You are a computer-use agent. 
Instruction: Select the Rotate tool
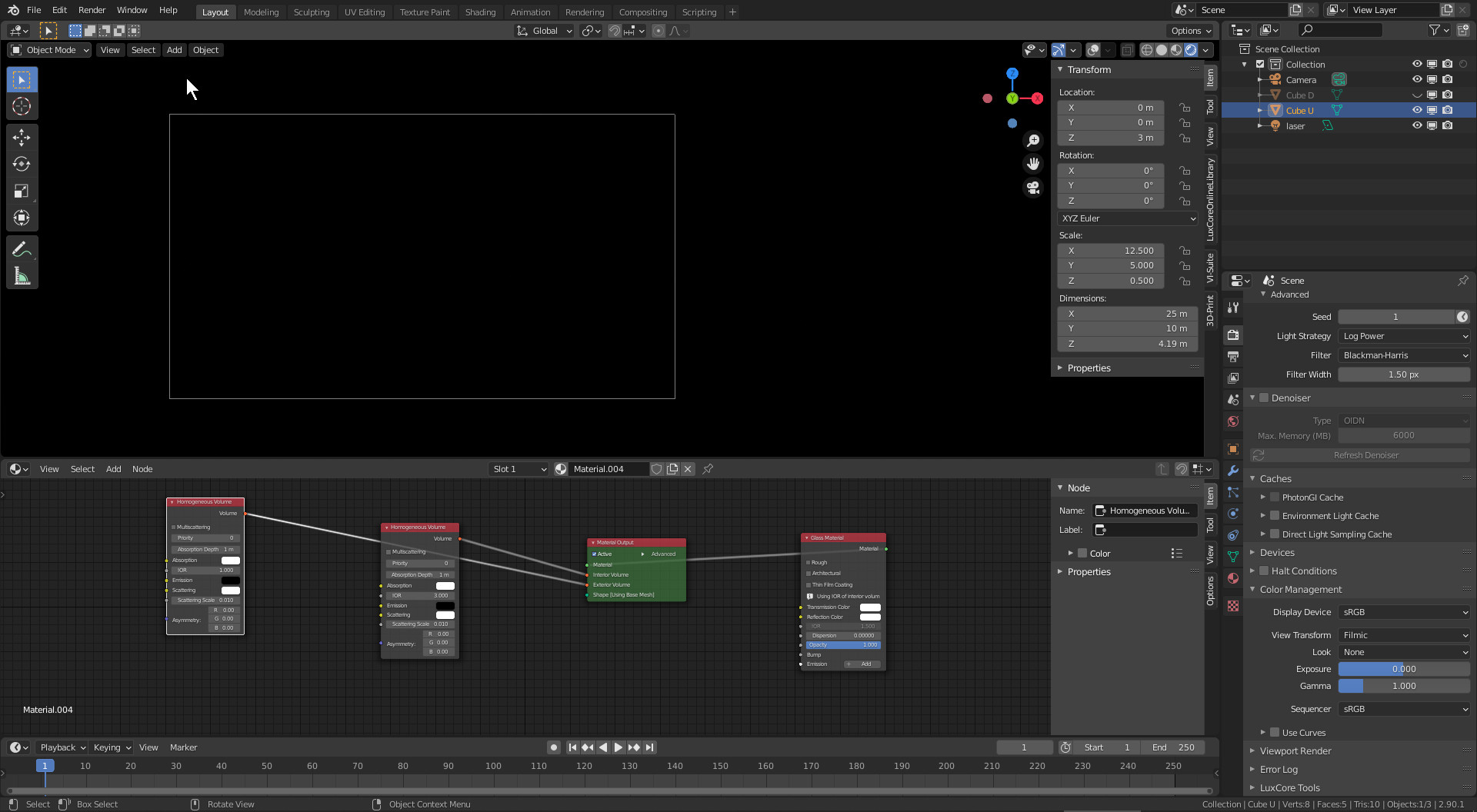(22, 165)
